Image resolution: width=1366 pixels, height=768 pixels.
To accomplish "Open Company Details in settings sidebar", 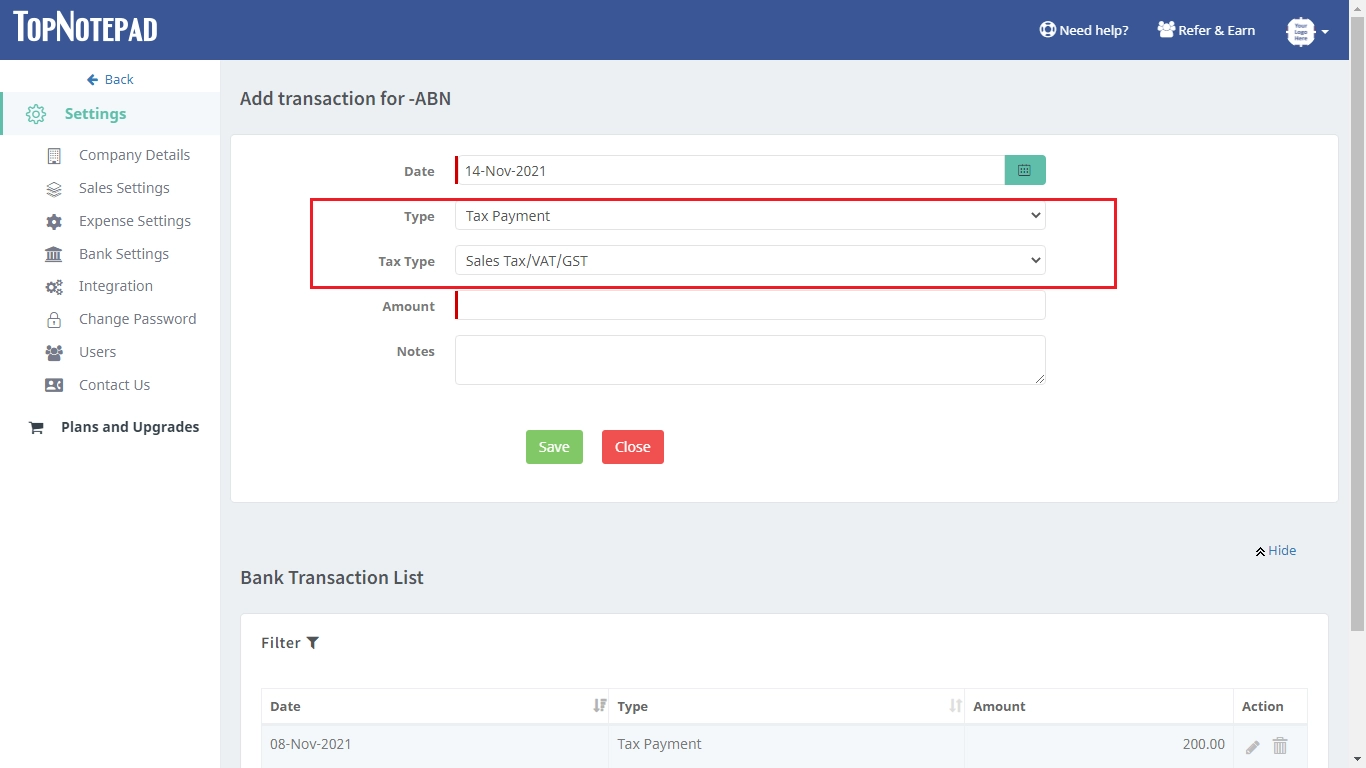I will (134, 155).
